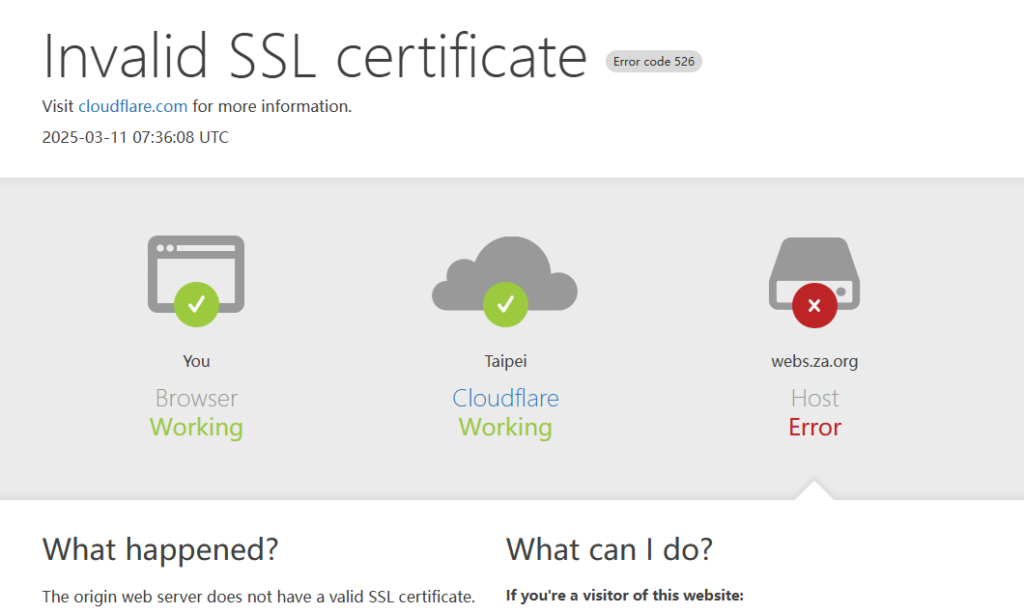This screenshot has height=614, width=1024.
Task: Click the "If you're a visitor" text
Action: click(x=625, y=596)
